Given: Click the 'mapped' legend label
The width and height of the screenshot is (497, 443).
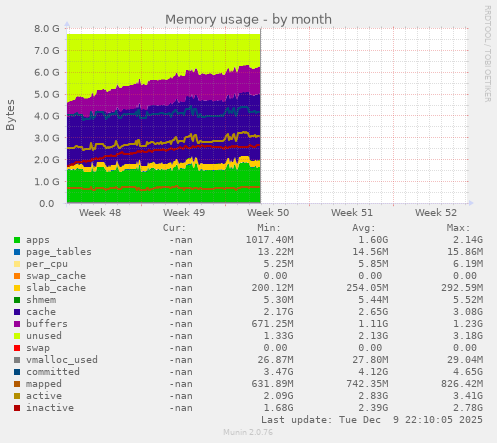Looking at the screenshot, I should (44, 384).
